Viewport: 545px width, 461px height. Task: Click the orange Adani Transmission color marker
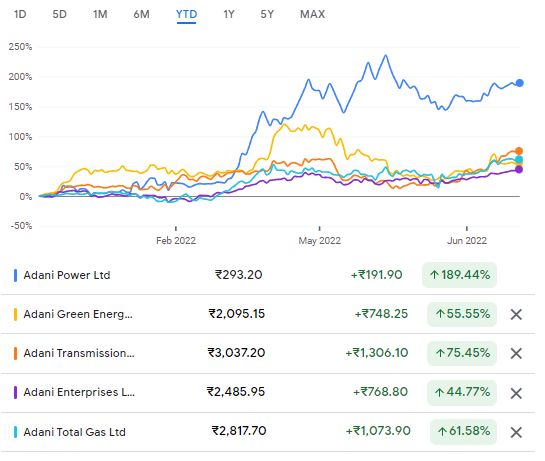click(15, 353)
